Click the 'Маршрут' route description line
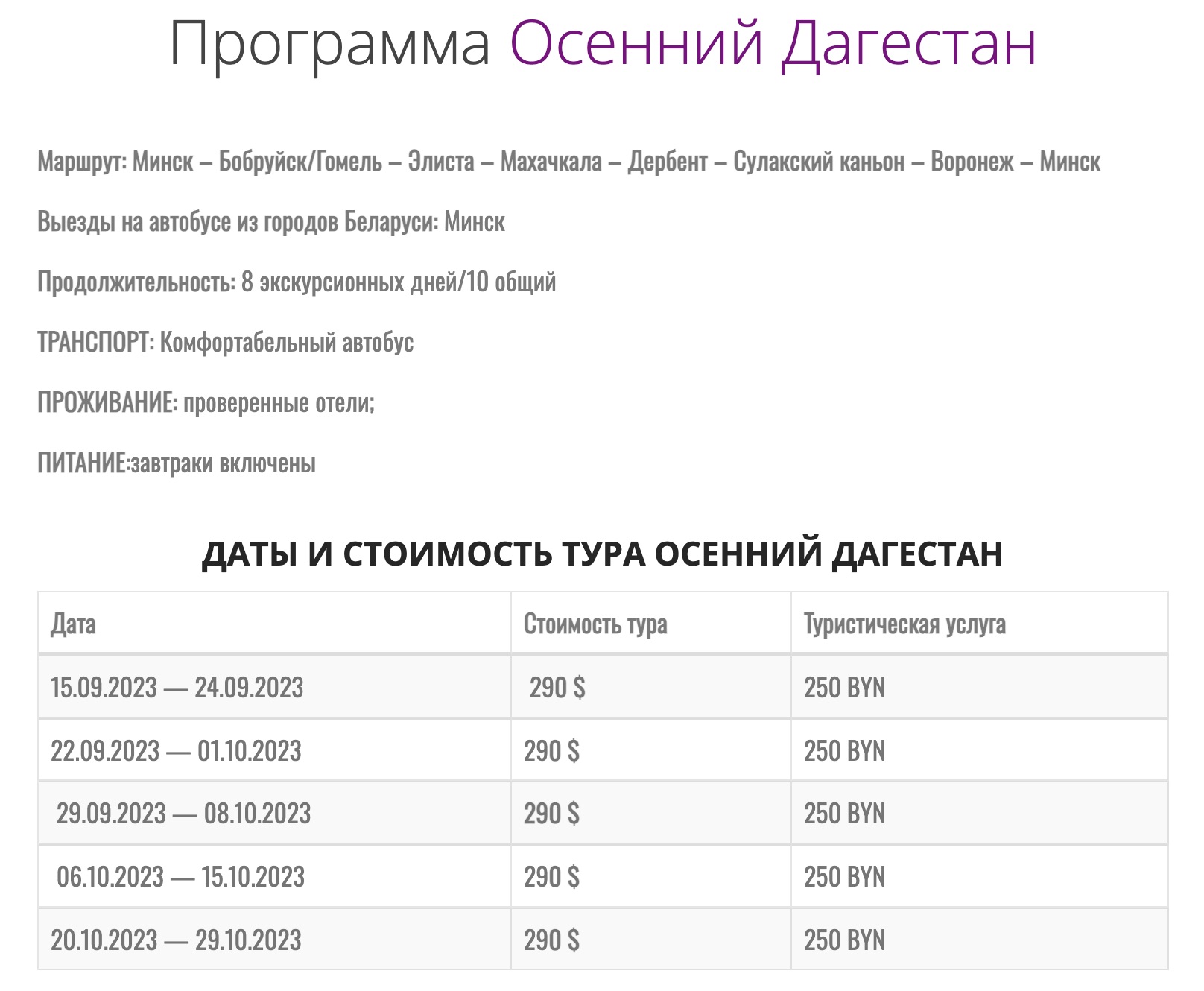The width and height of the screenshot is (1204, 991). click(x=568, y=162)
